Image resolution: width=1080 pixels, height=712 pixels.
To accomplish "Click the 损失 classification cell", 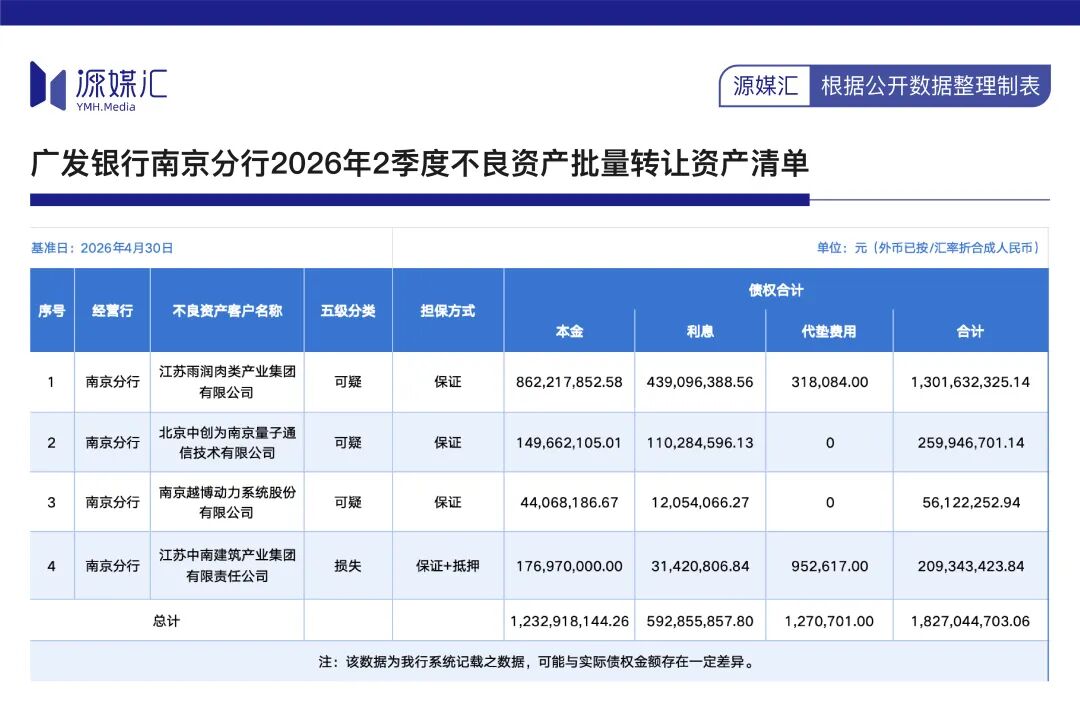I will (348, 566).
